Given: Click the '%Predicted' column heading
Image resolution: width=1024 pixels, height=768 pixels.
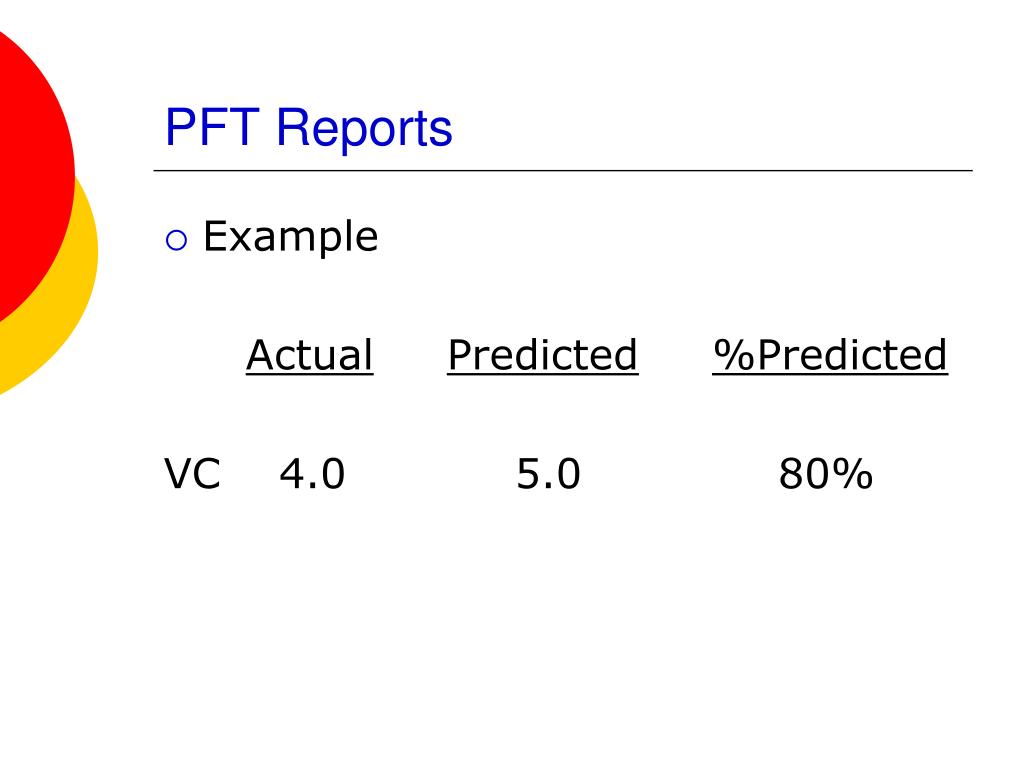Looking at the screenshot, I should 830,356.
